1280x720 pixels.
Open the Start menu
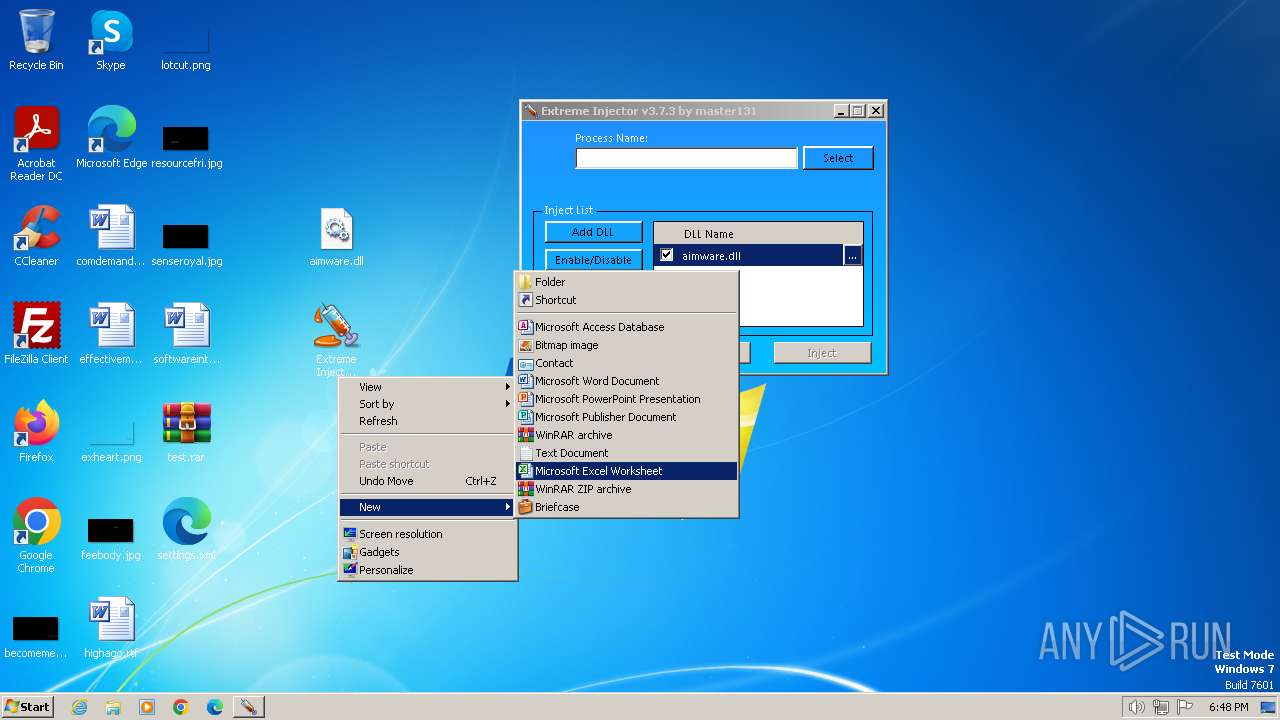[27, 707]
